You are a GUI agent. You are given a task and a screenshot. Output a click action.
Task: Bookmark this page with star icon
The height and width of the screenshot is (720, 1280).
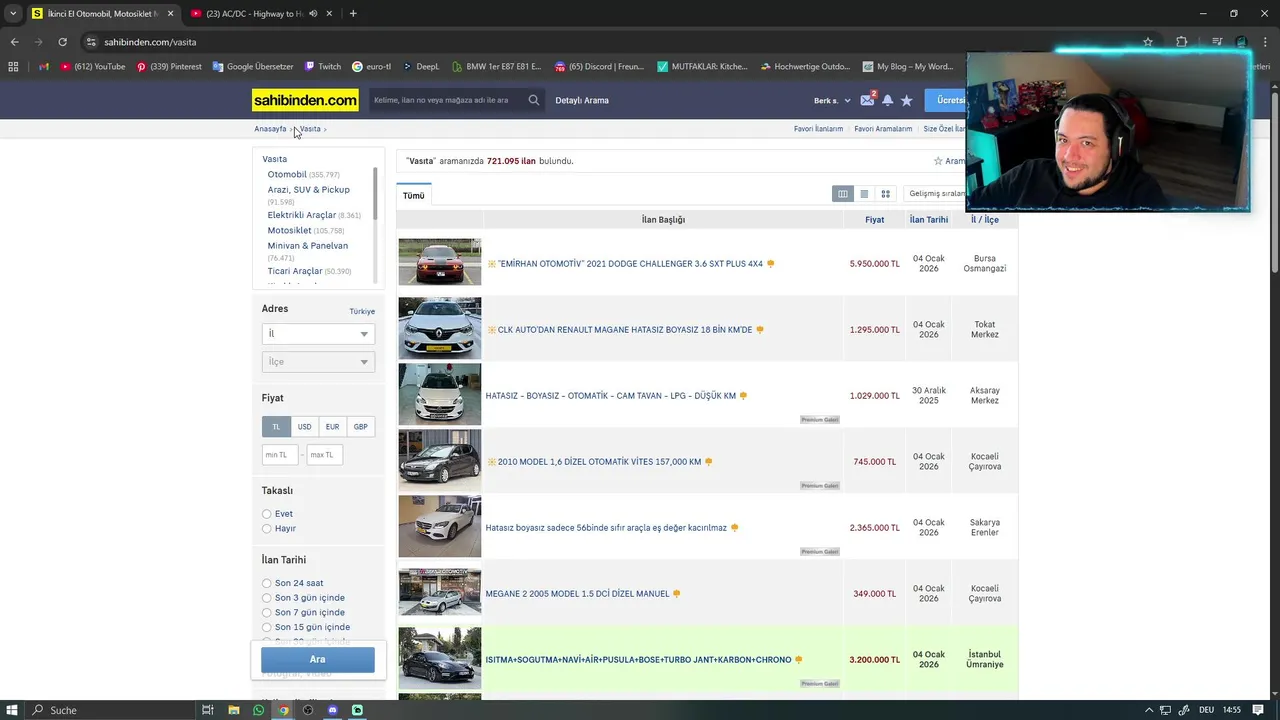click(x=1148, y=42)
